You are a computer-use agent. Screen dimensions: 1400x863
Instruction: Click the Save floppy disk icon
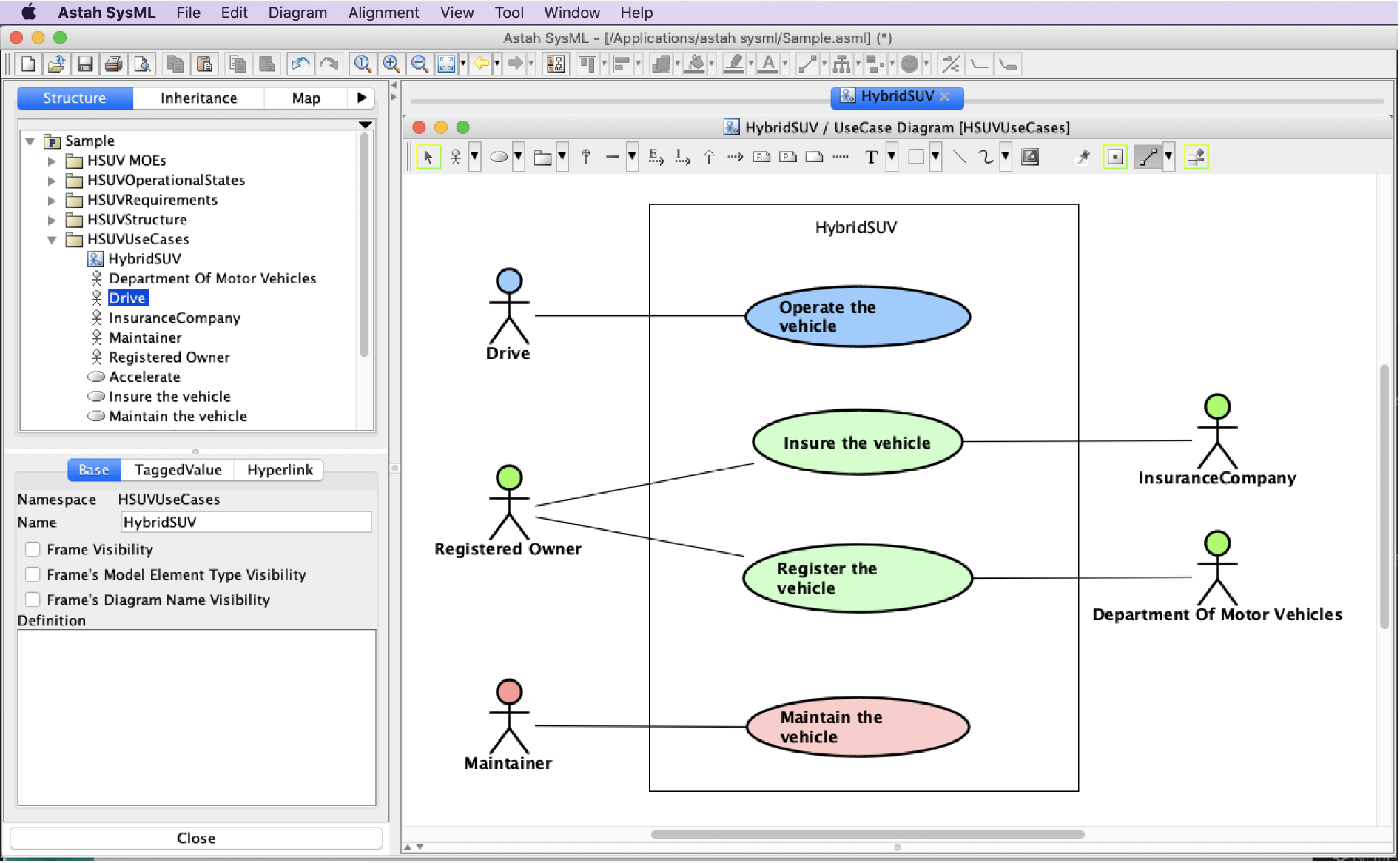click(85, 64)
